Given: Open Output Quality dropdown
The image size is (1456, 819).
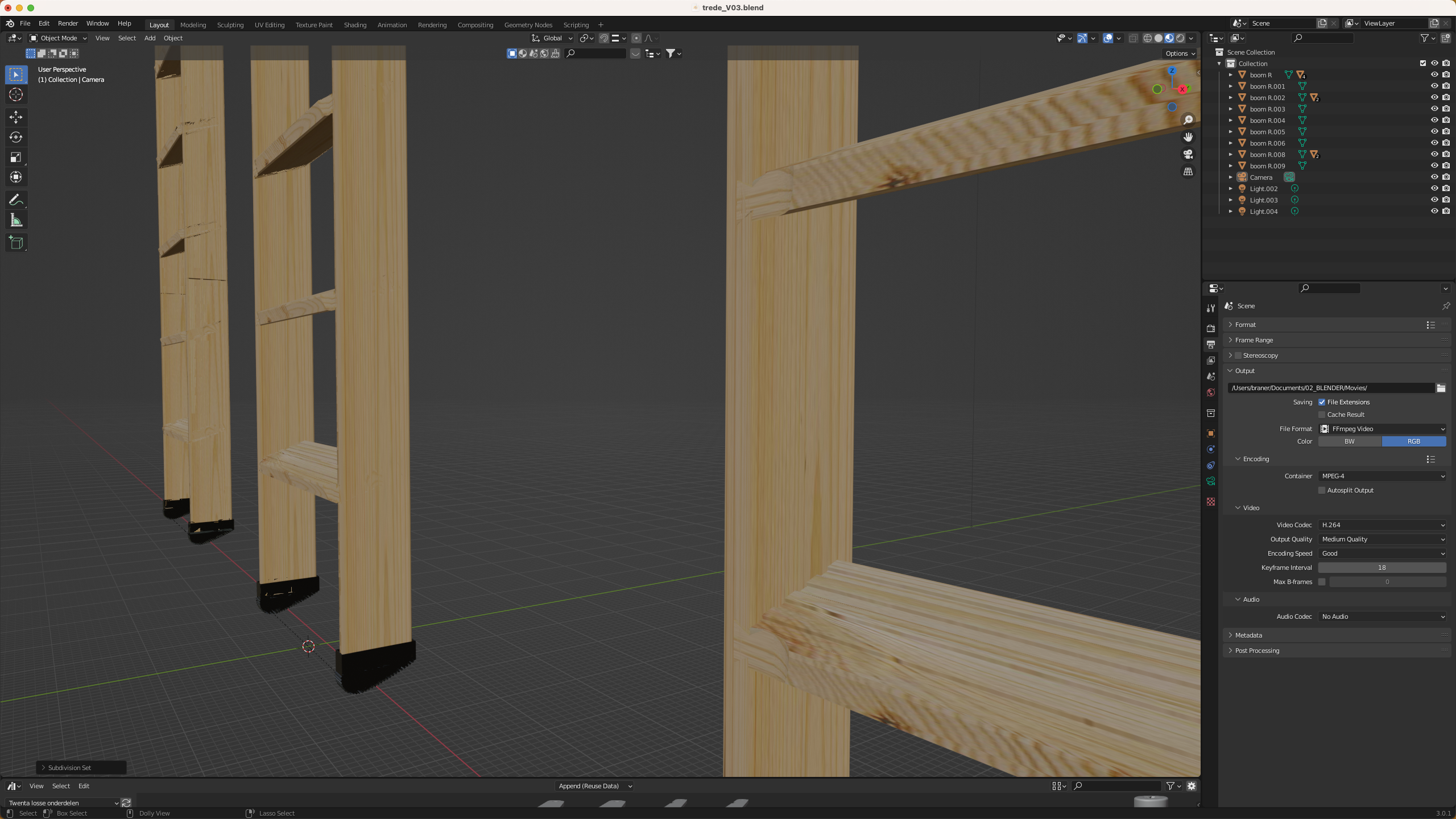Looking at the screenshot, I should (1382, 539).
